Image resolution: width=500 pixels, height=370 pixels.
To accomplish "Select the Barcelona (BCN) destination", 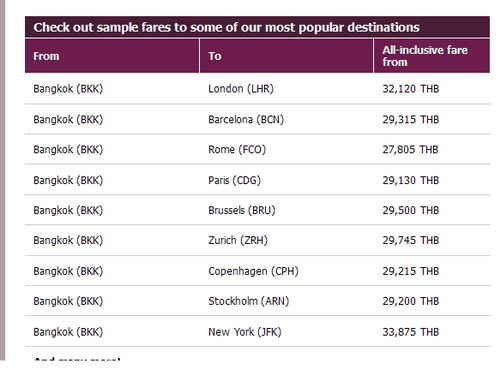I will click(x=246, y=119).
